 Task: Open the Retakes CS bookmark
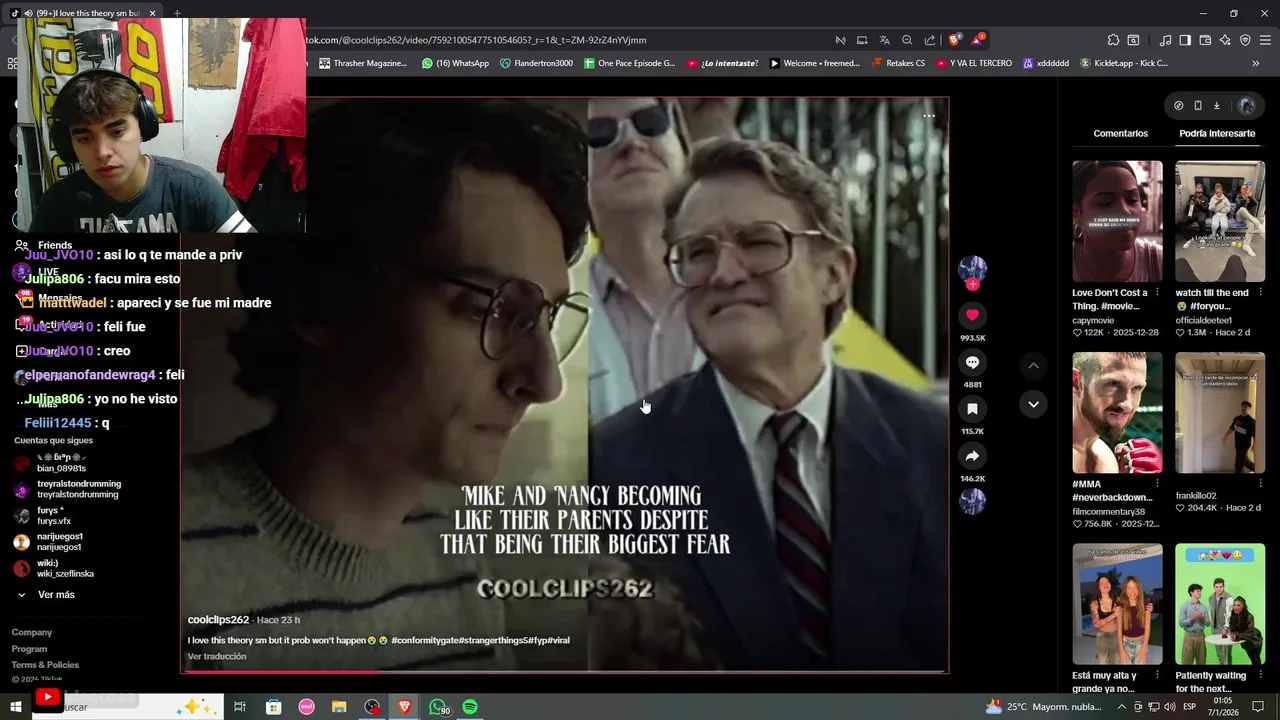pyautogui.click(x=898, y=63)
